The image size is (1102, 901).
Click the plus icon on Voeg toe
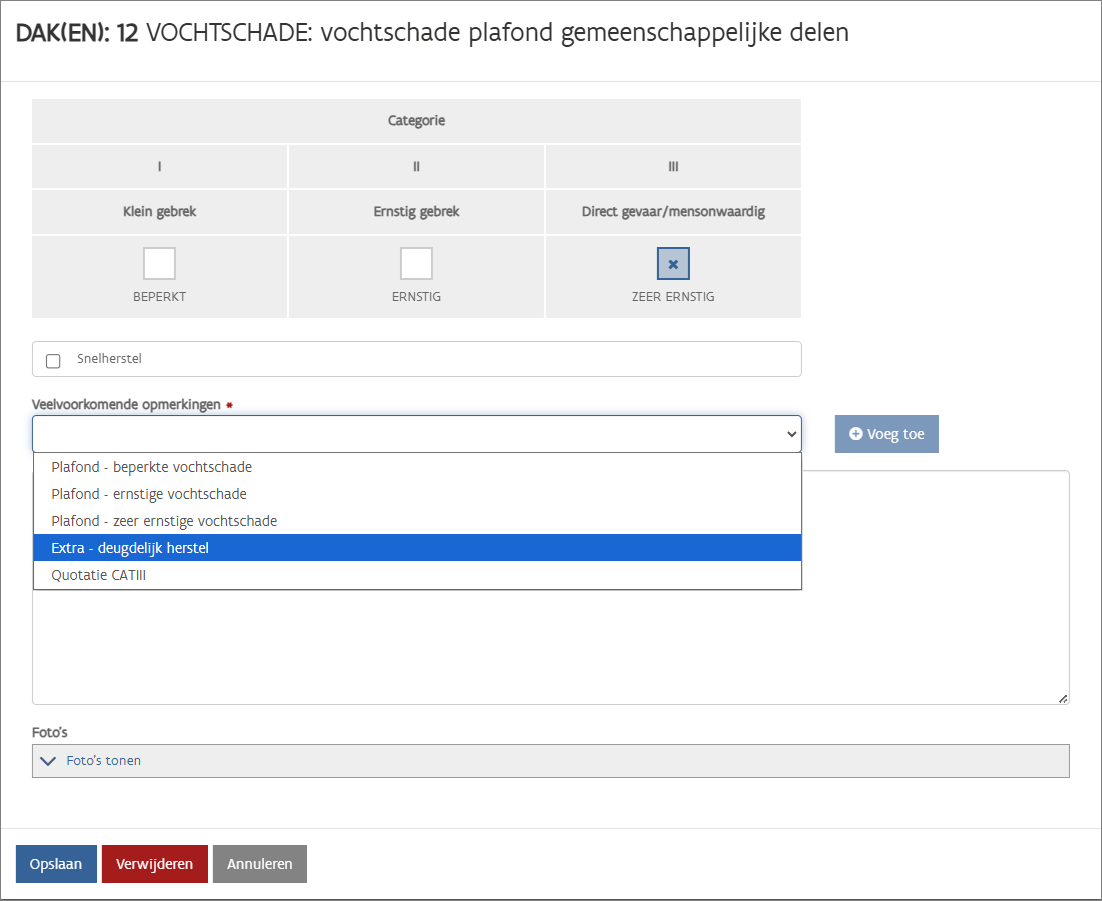[x=855, y=434]
